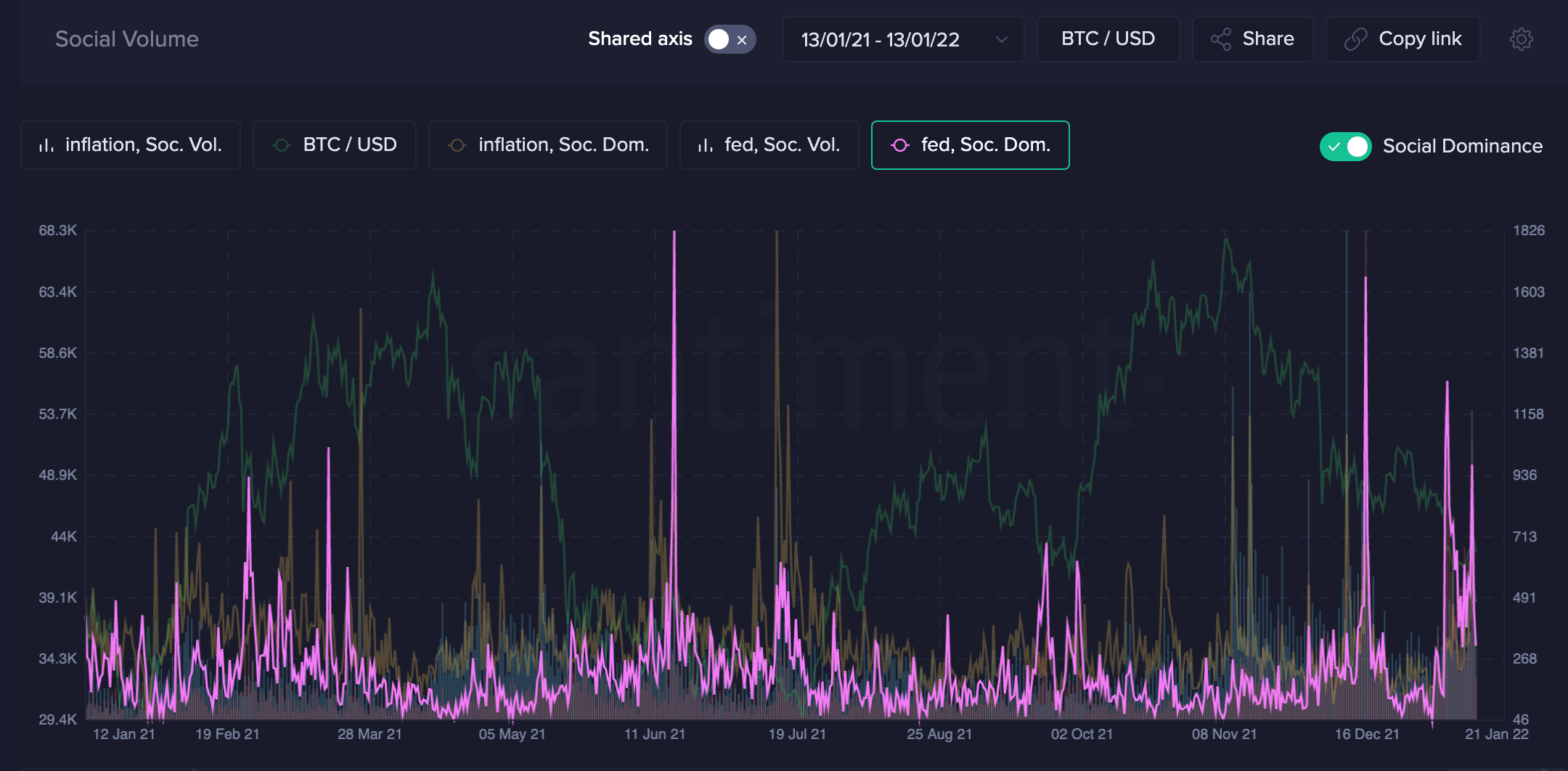This screenshot has height=771, width=1568.
Task: Click the 08 Nov 21 axis date
Action: point(1224,734)
